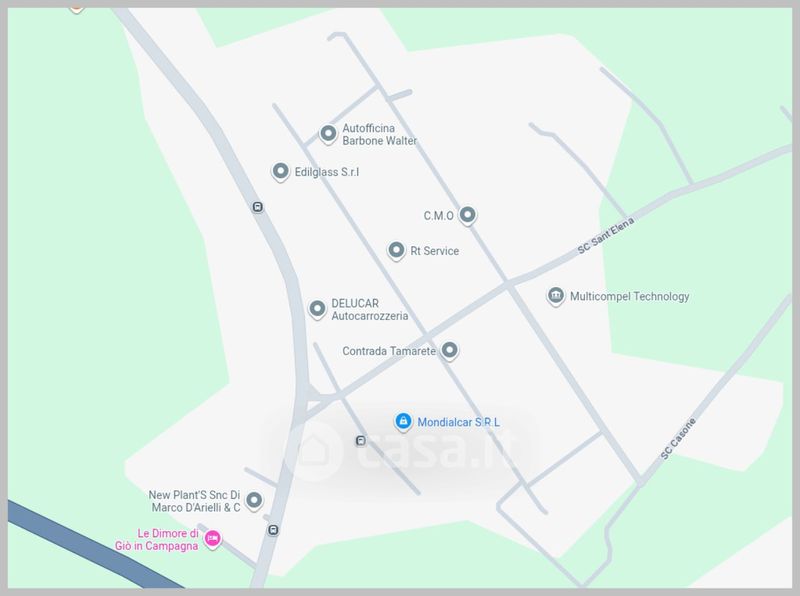Click the bus stop icon near Edilglass

(258, 207)
